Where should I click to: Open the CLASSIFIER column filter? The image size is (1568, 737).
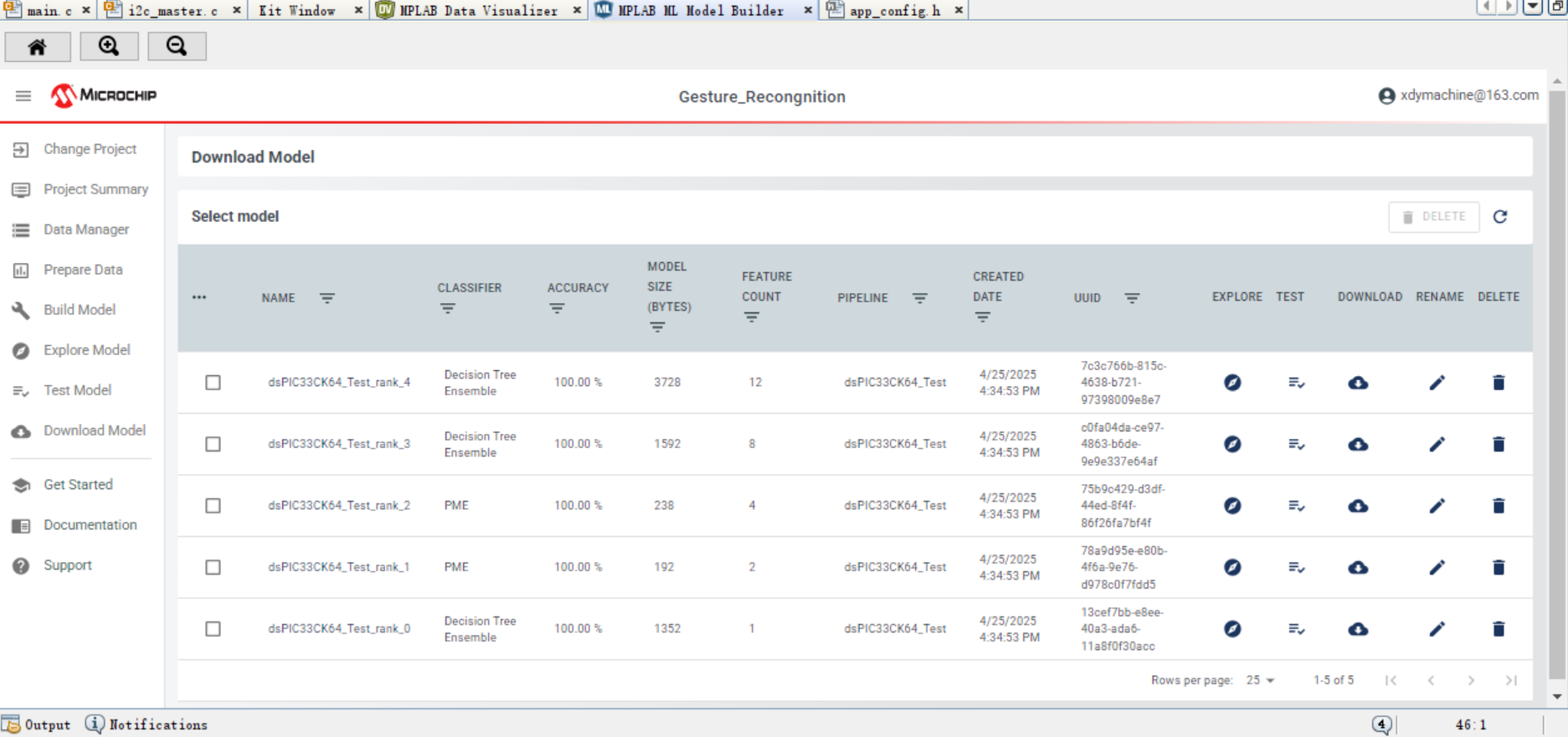(448, 309)
